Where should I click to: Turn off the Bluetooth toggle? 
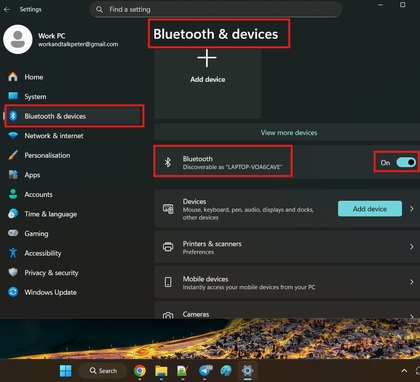[x=406, y=162]
